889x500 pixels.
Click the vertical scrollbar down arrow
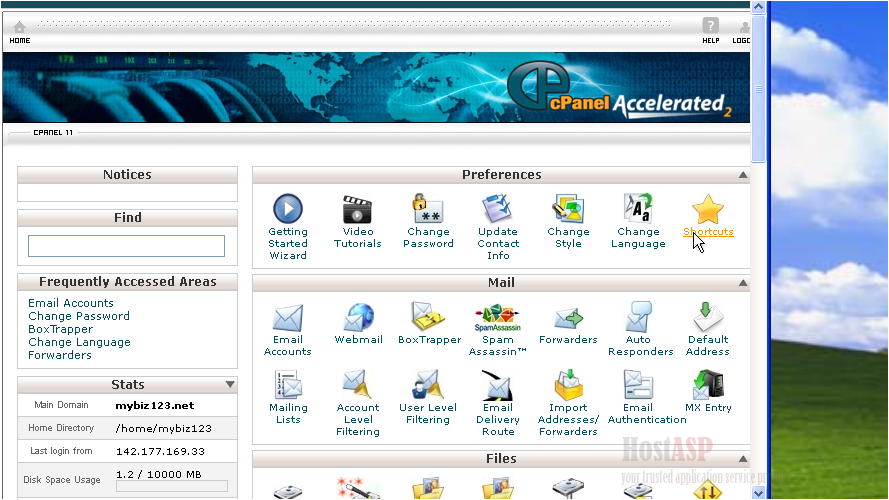tap(759, 492)
